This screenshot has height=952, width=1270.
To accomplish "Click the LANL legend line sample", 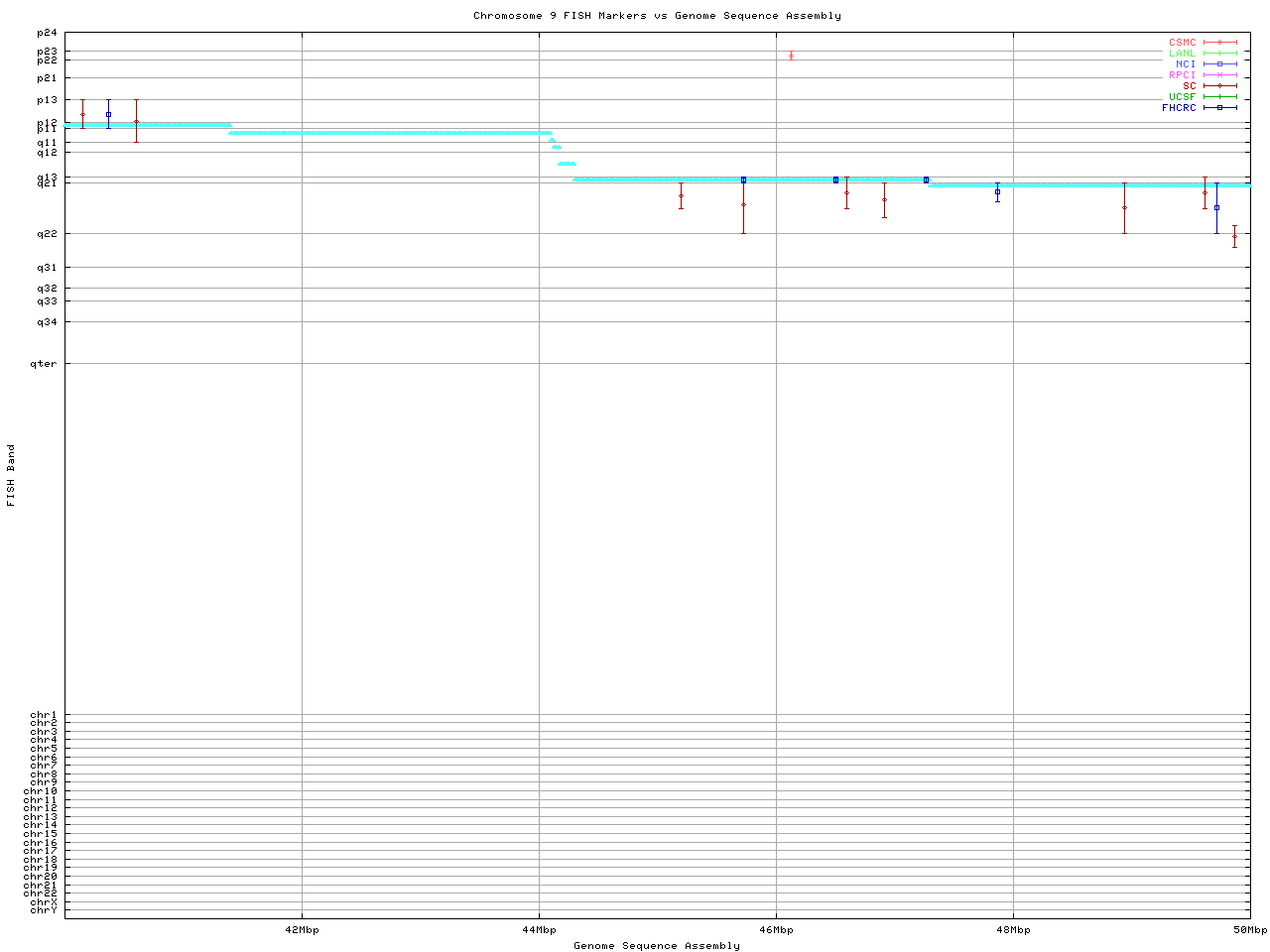I will [1219, 54].
